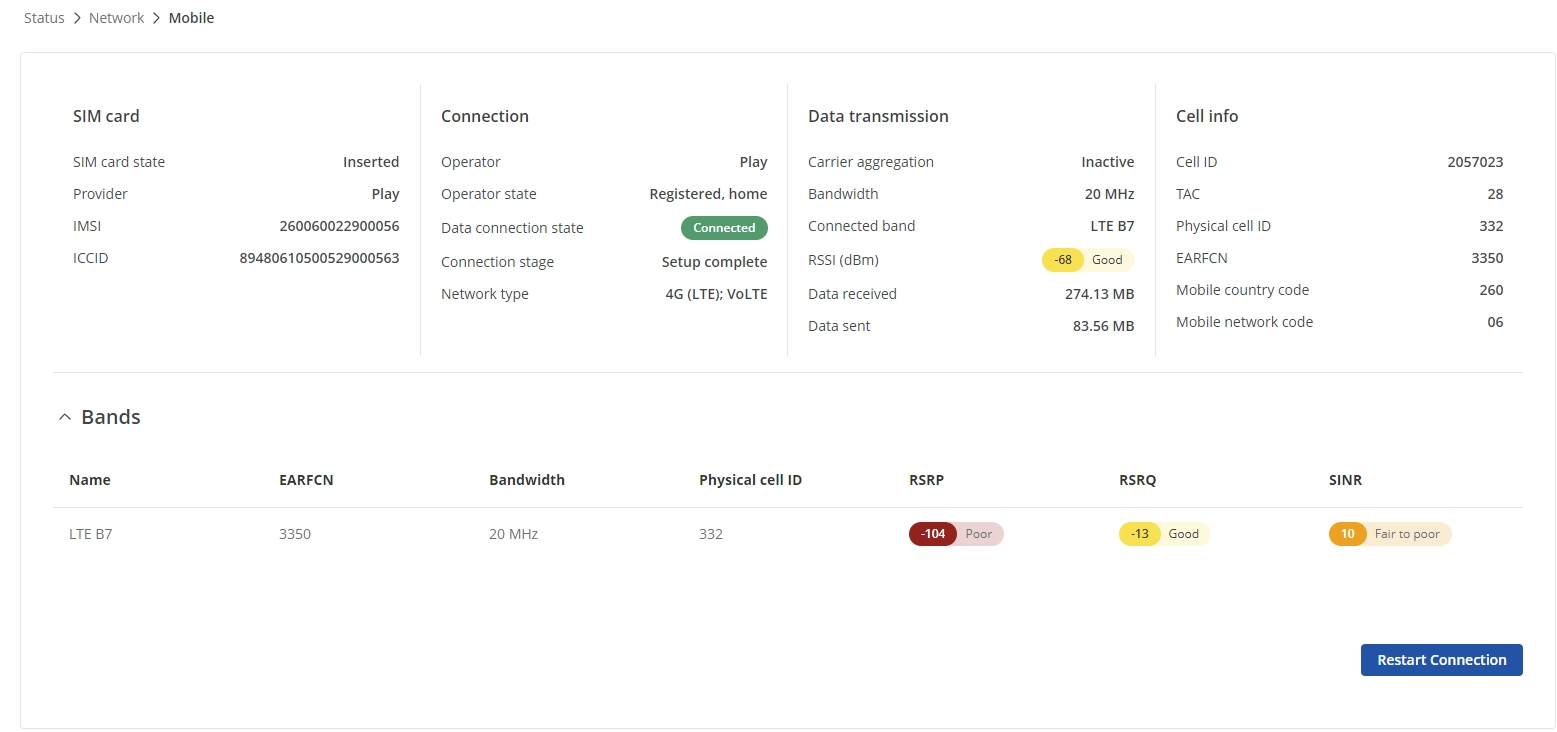
Task: Click the IMSI number value
Action: tap(339, 226)
